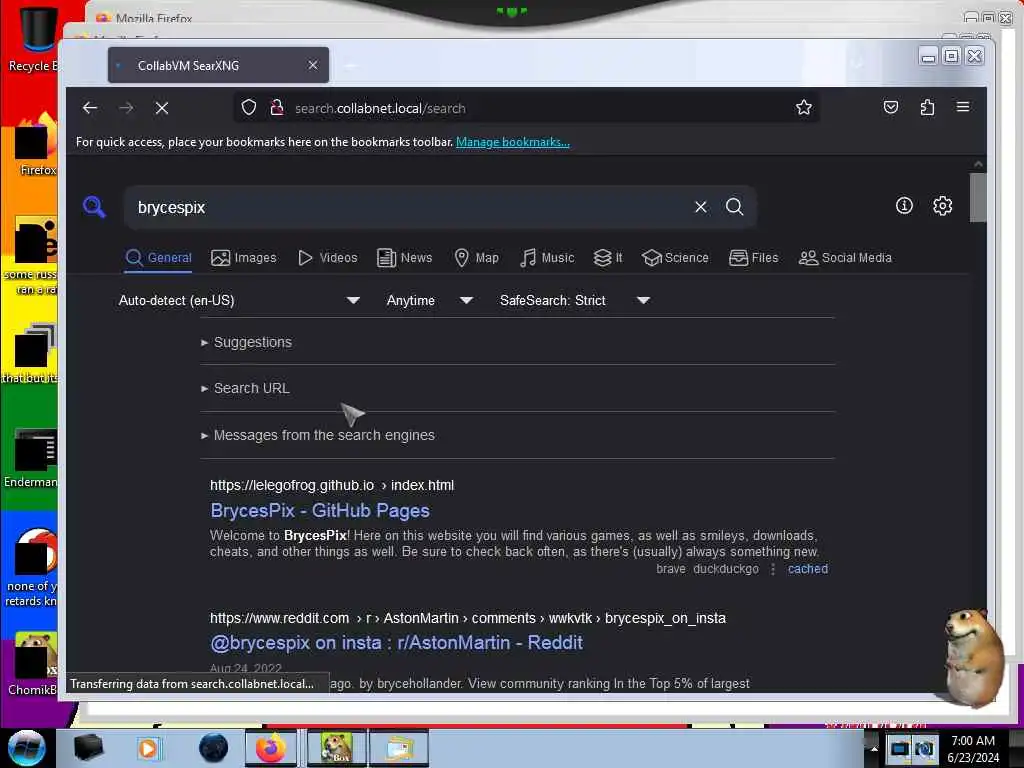Bookmark this page with the star
1024x768 pixels.
point(804,107)
